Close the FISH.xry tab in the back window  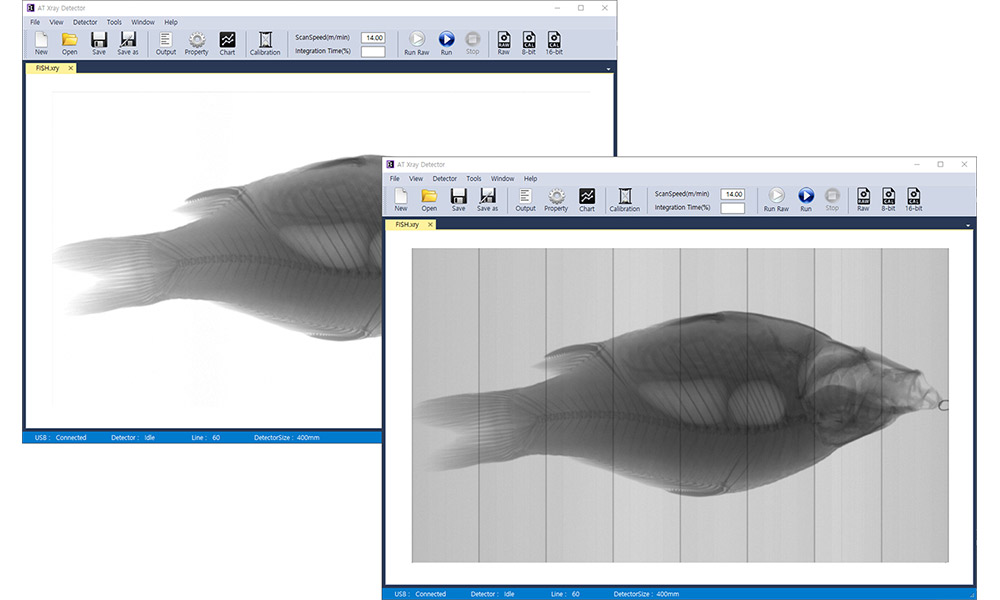click(71, 68)
